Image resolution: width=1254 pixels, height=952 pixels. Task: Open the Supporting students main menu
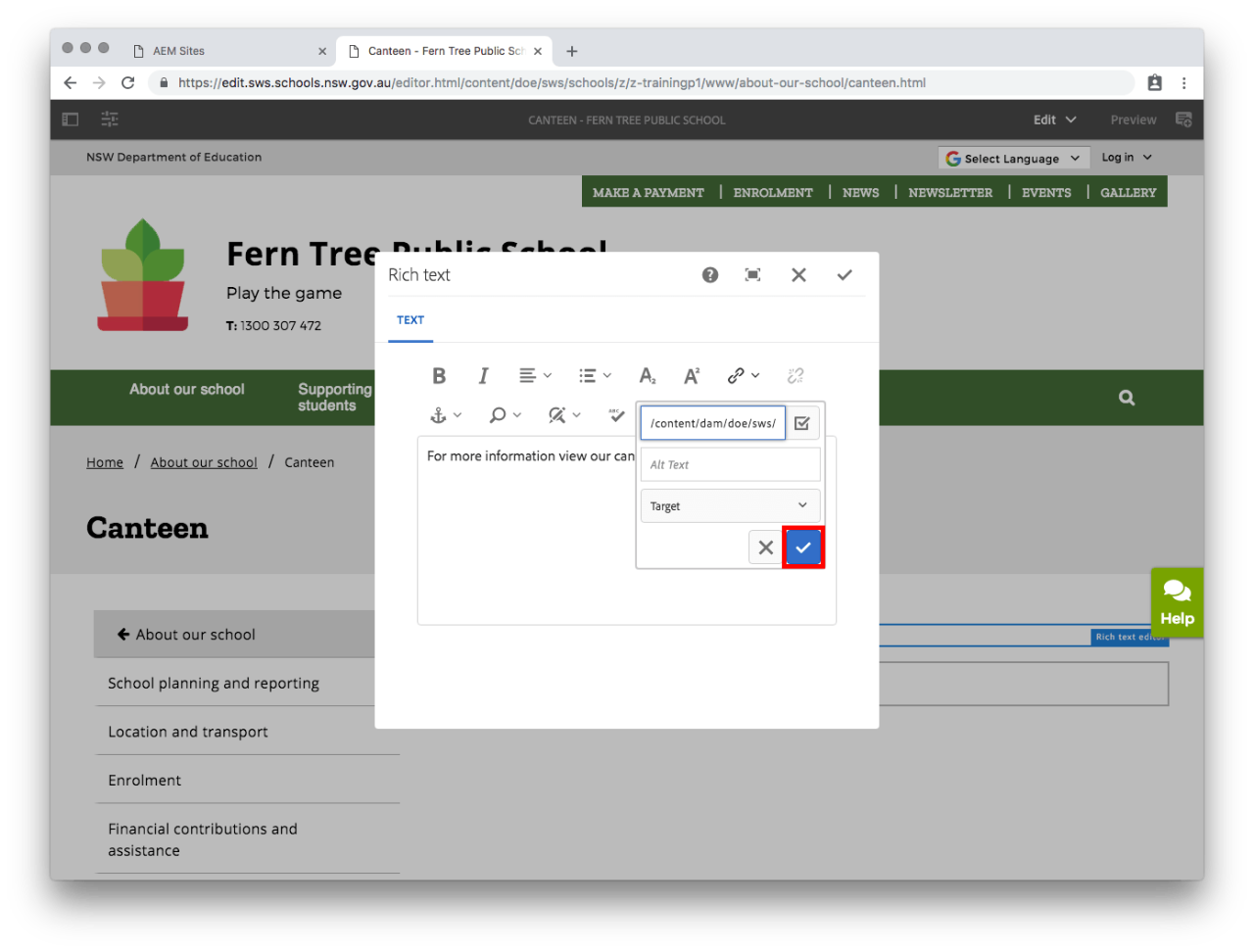pos(334,398)
